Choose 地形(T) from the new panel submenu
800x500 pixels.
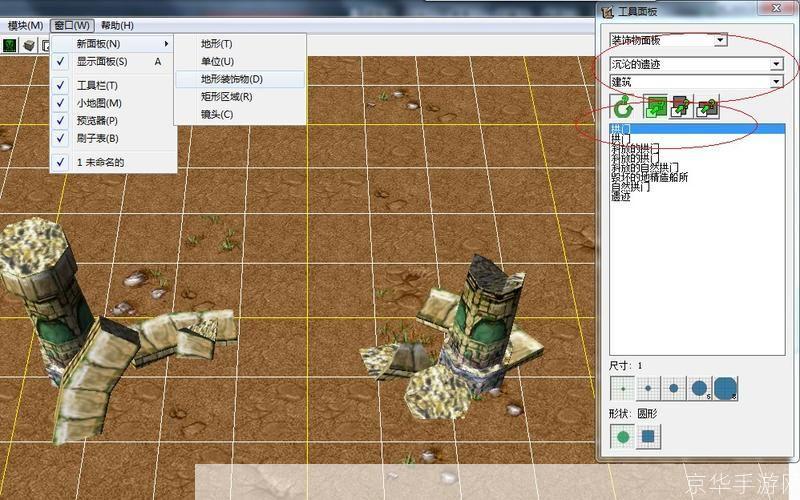point(240,44)
